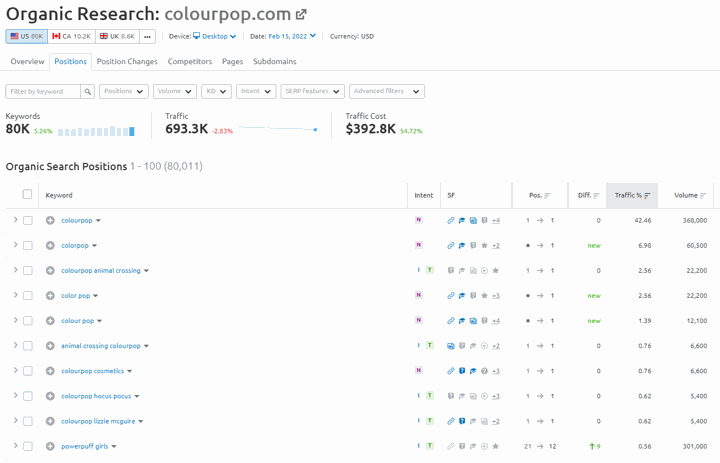Sort by the Traffic % column header

[632, 196]
